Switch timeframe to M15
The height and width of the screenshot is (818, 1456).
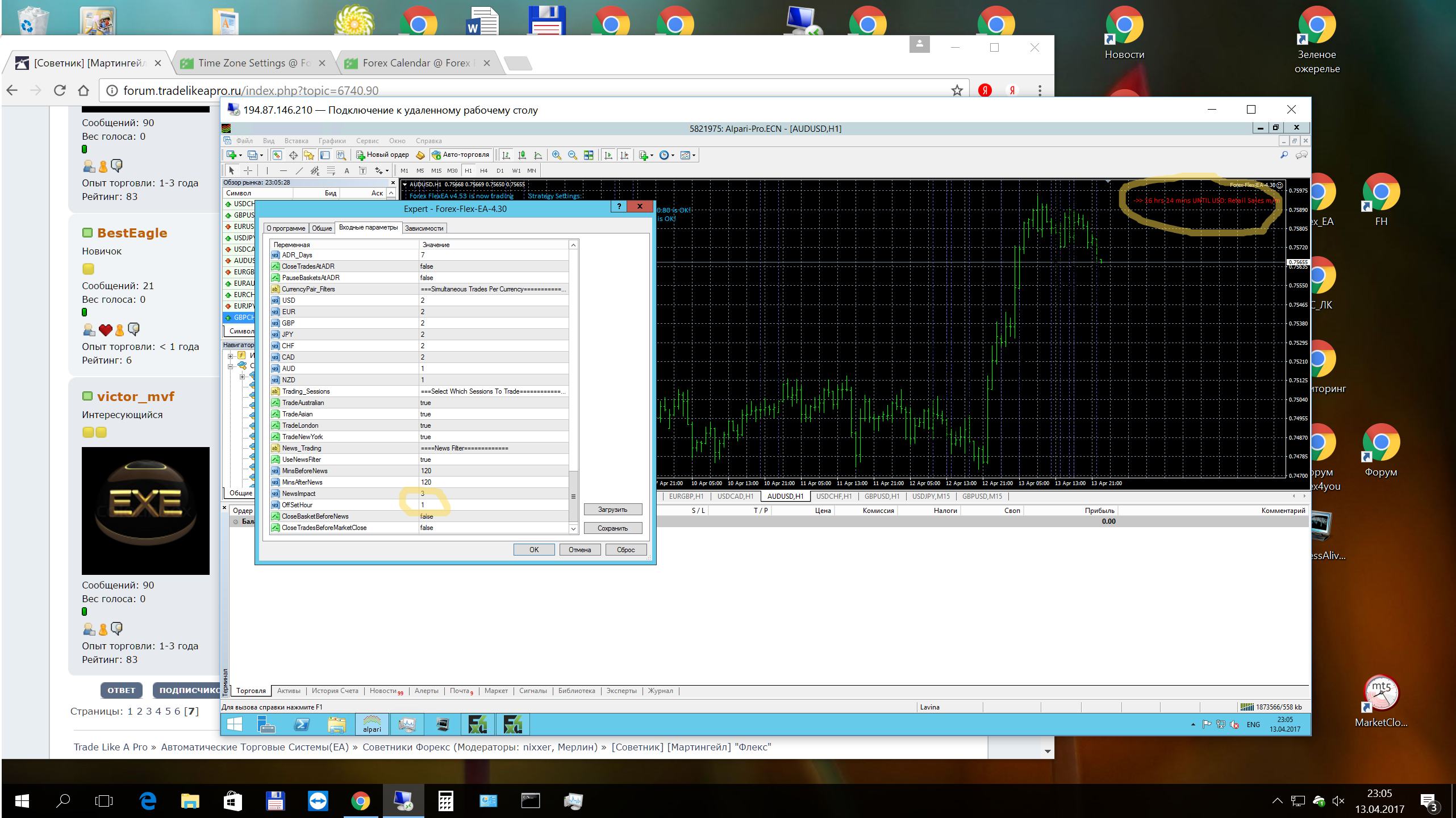[x=436, y=170]
